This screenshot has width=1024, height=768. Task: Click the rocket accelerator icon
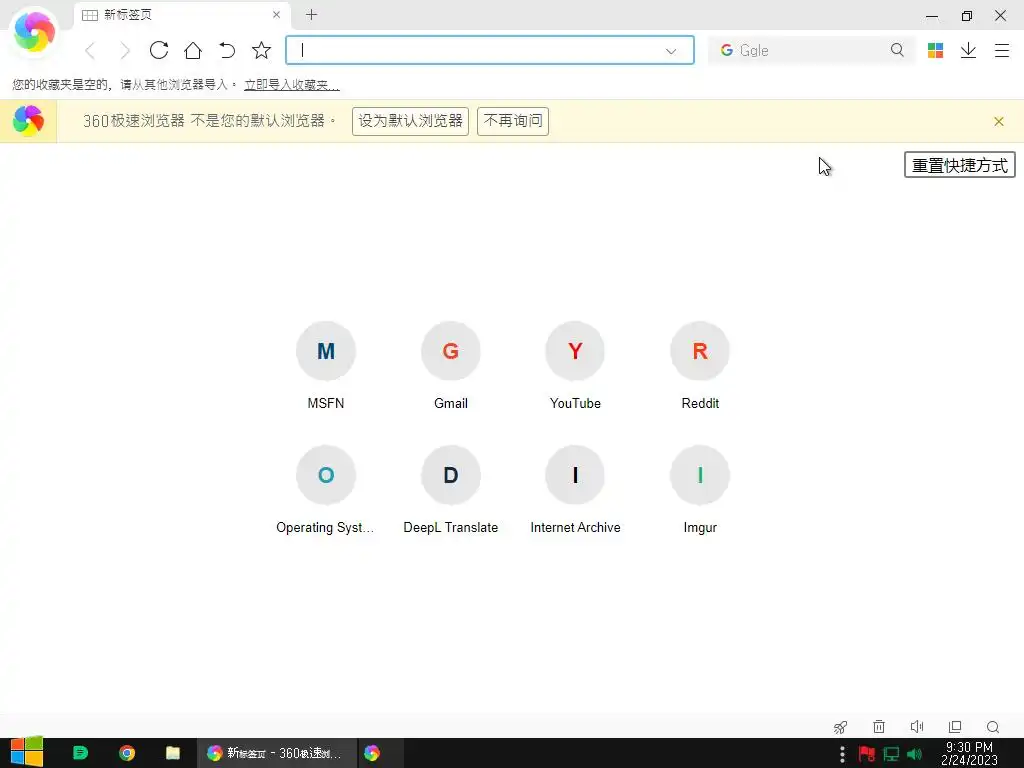coord(840,727)
